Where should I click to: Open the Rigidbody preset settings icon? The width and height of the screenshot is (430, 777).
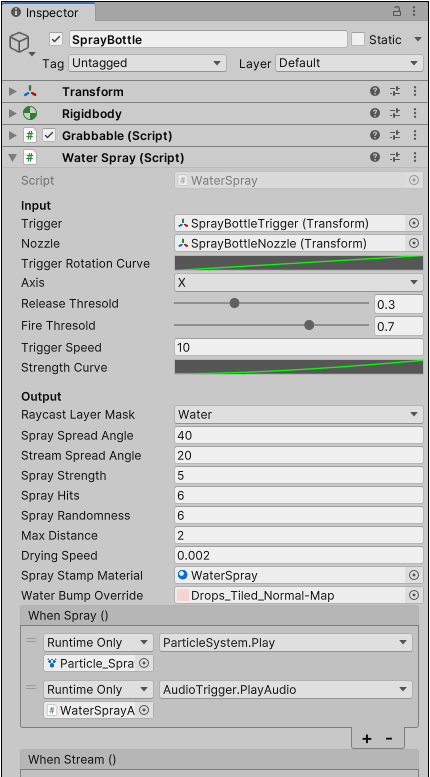pos(395,113)
